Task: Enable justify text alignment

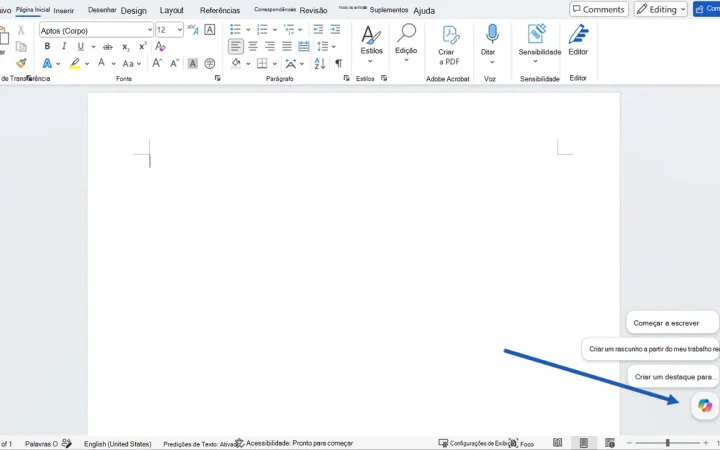Action: click(287, 46)
